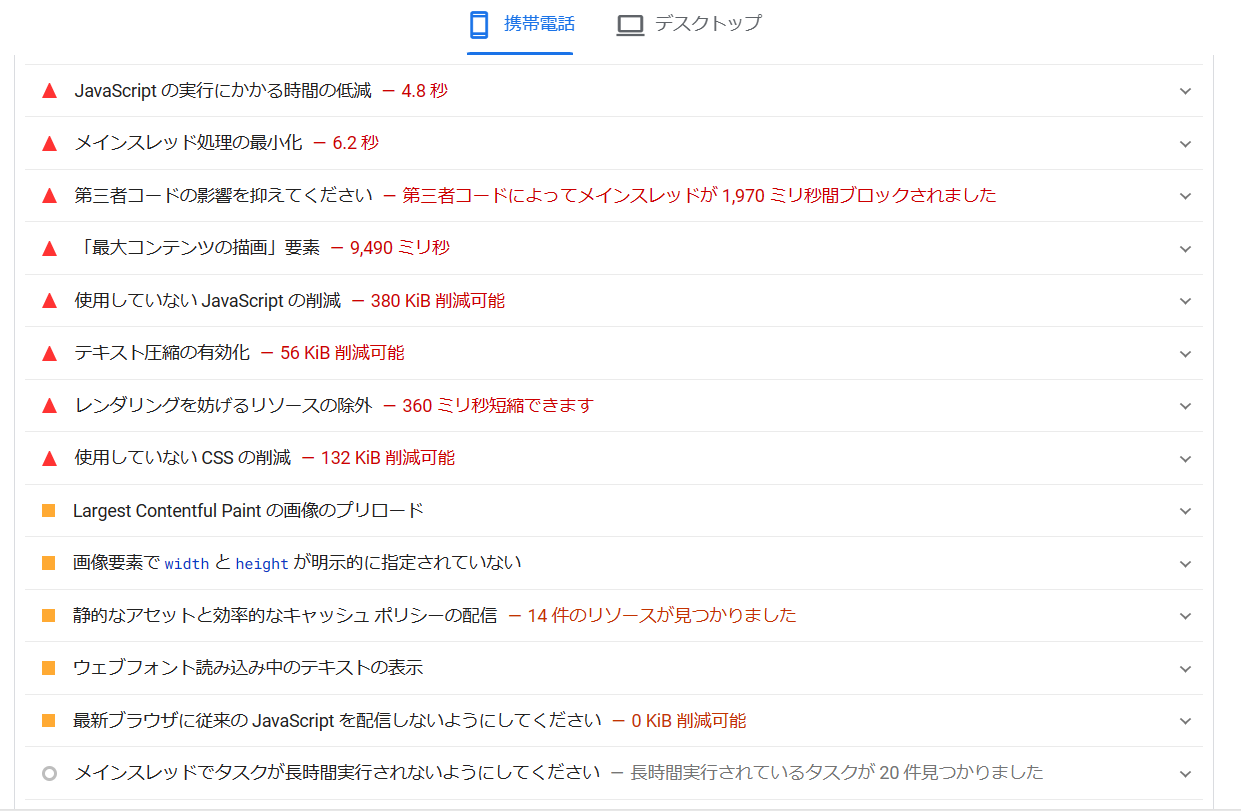This screenshot has width=1241, height=811.
Task: Click the 380 KiB 削減可能 savings text
Action: pos(437,301)
